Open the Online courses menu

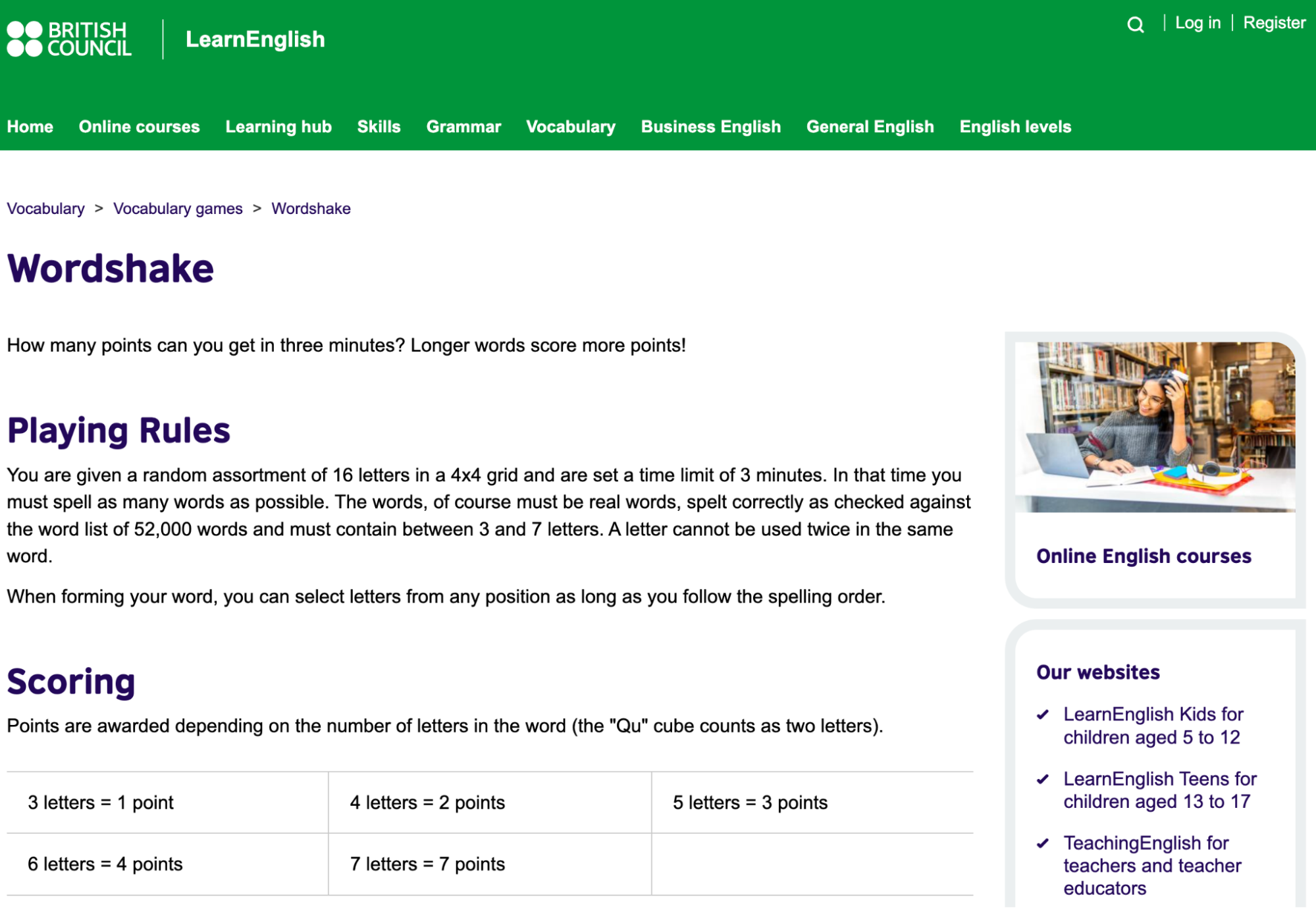(x=139, y=126)
